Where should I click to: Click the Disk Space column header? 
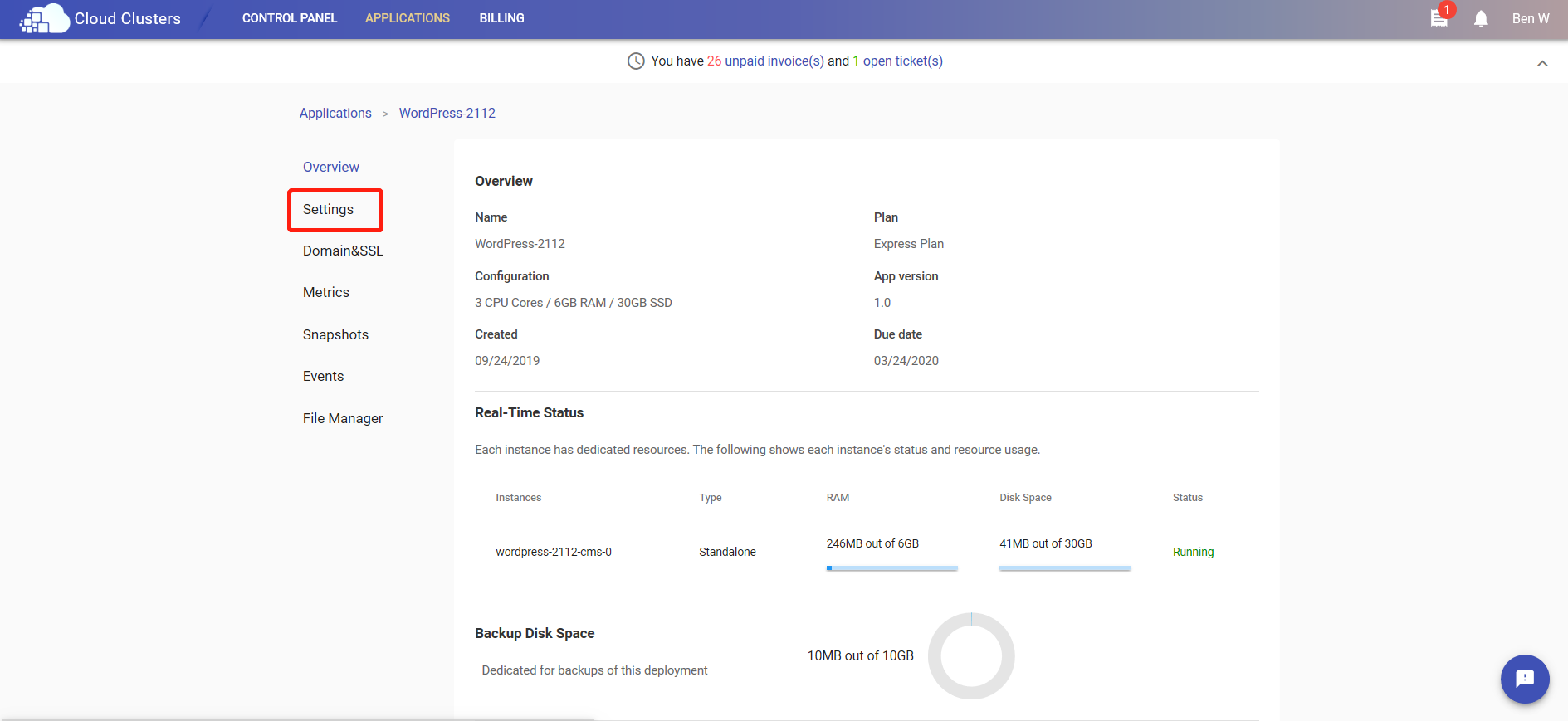pos(1025,498)
